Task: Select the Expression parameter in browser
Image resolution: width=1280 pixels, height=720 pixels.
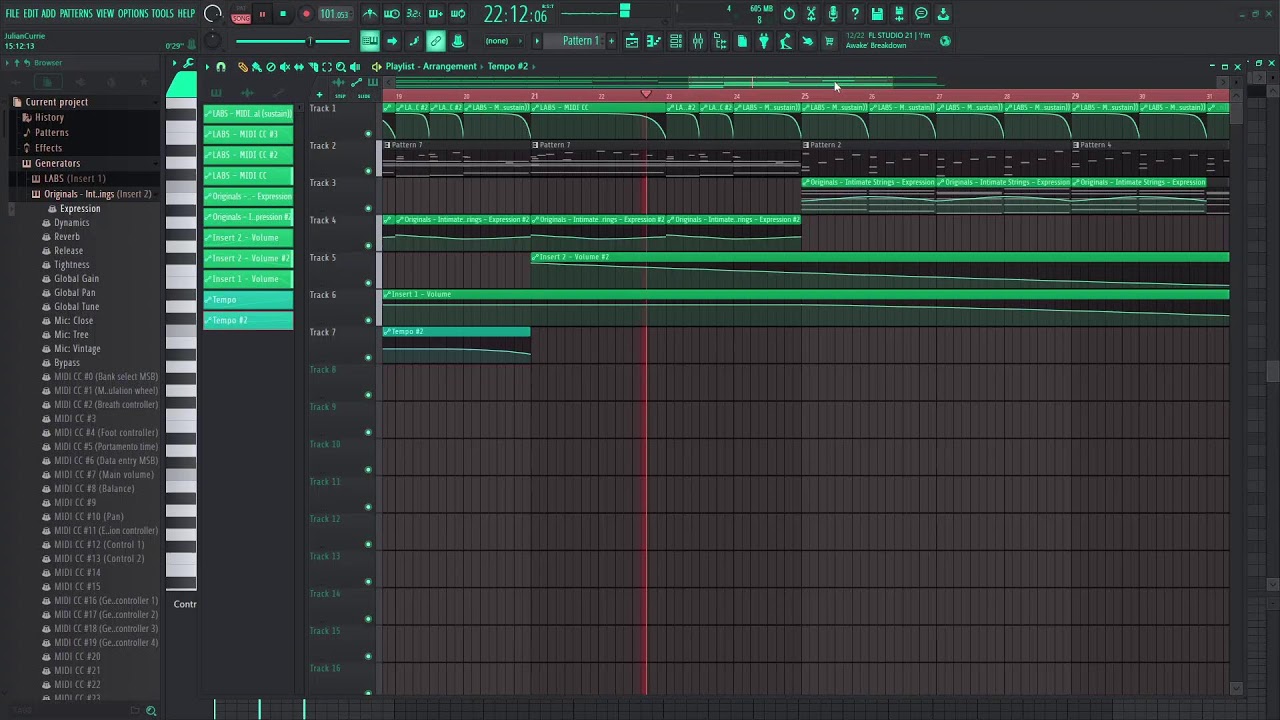Action: pyautogui.click(x=80, y=209)
